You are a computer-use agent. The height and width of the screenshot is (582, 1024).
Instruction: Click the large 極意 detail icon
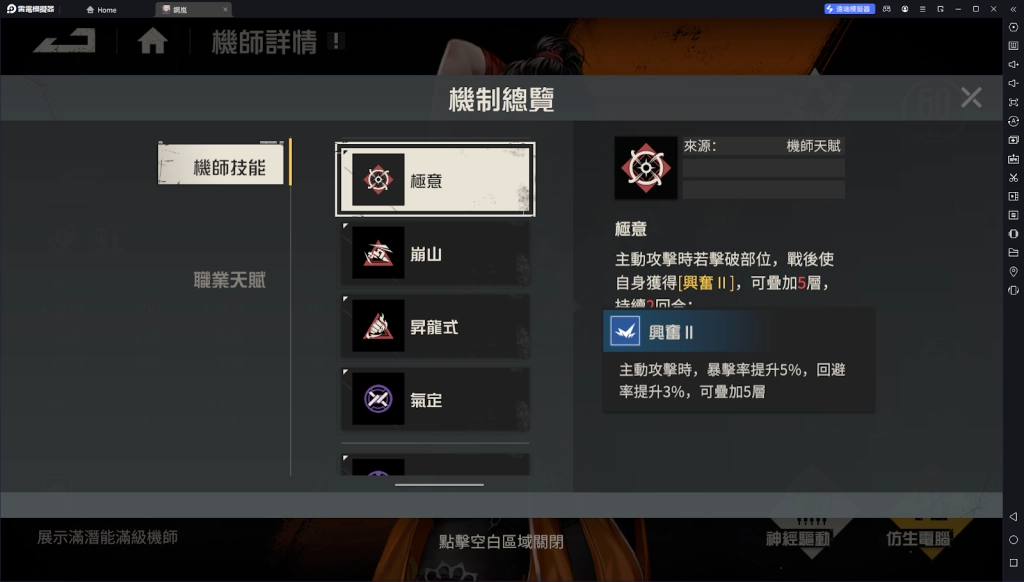[645, 168]
